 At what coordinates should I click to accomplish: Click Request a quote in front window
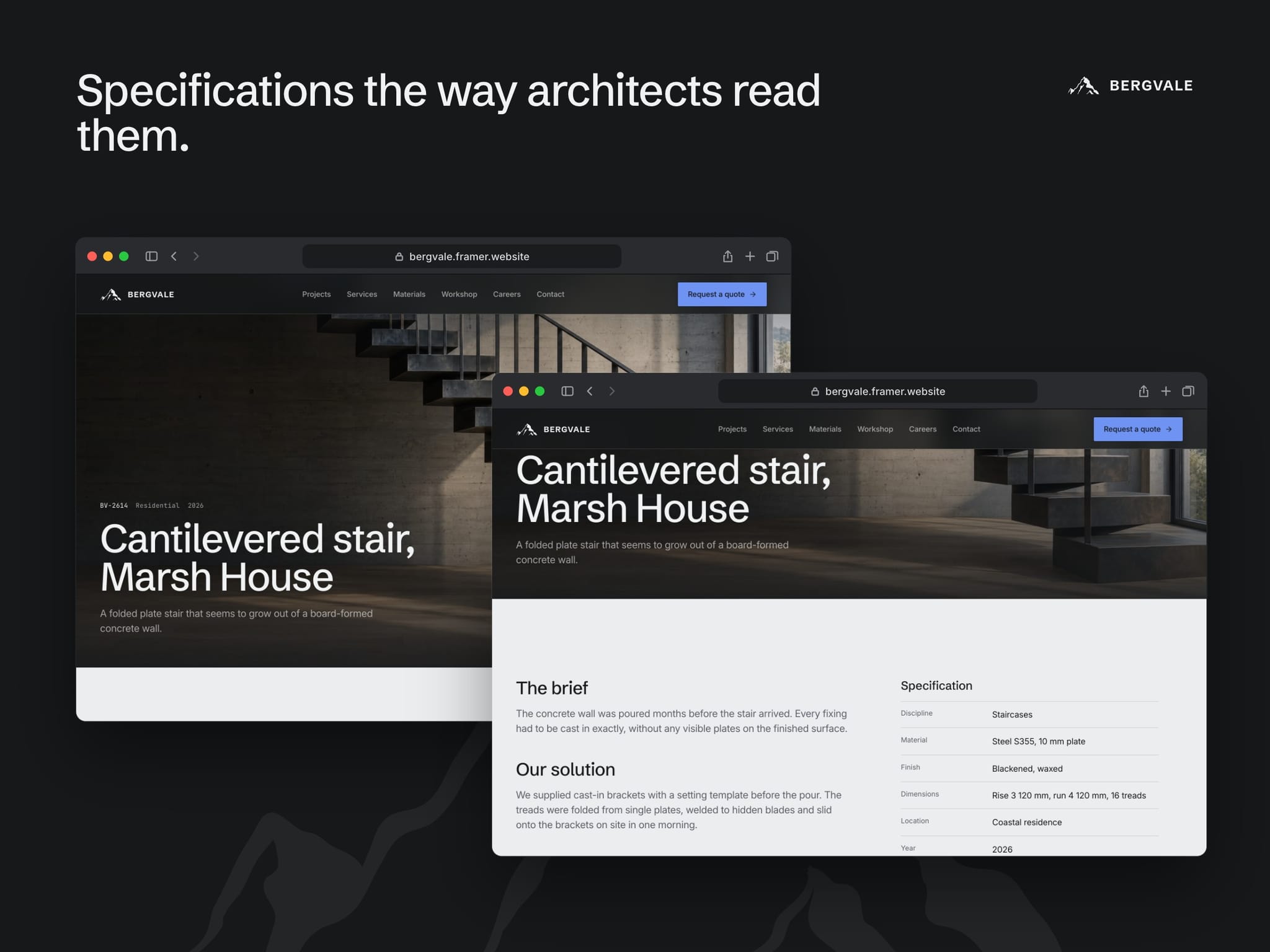pyautogui.click(x=1138, y=429)
